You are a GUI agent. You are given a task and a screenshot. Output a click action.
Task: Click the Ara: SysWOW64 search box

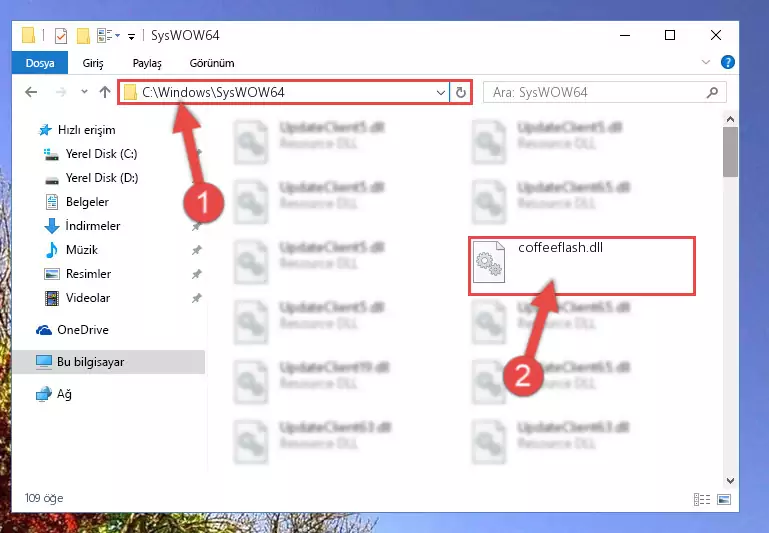tap(604, 92)
